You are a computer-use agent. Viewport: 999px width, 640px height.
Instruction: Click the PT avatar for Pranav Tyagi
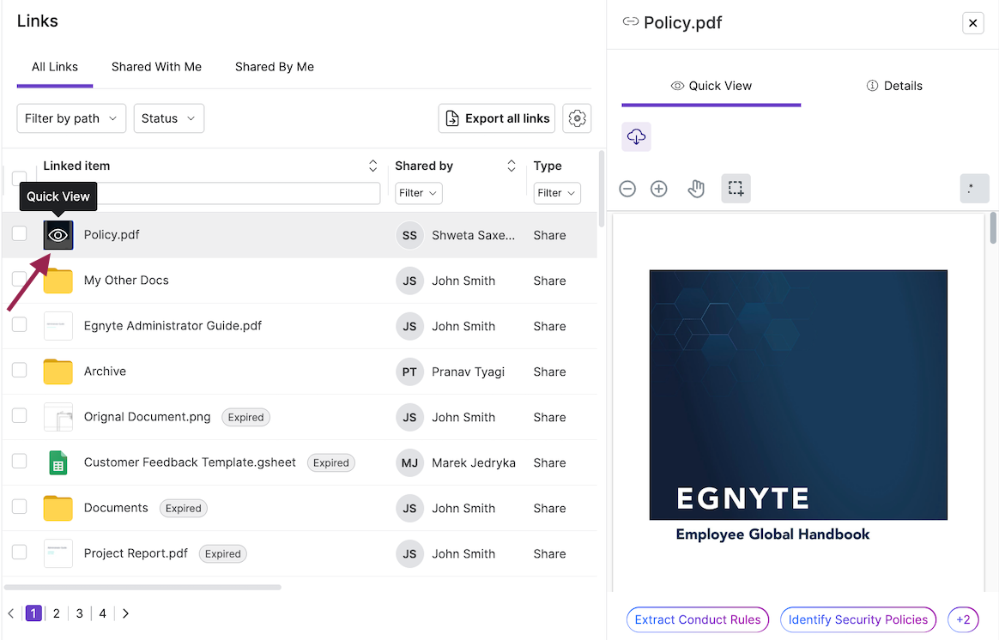click(x=410, y=372)
